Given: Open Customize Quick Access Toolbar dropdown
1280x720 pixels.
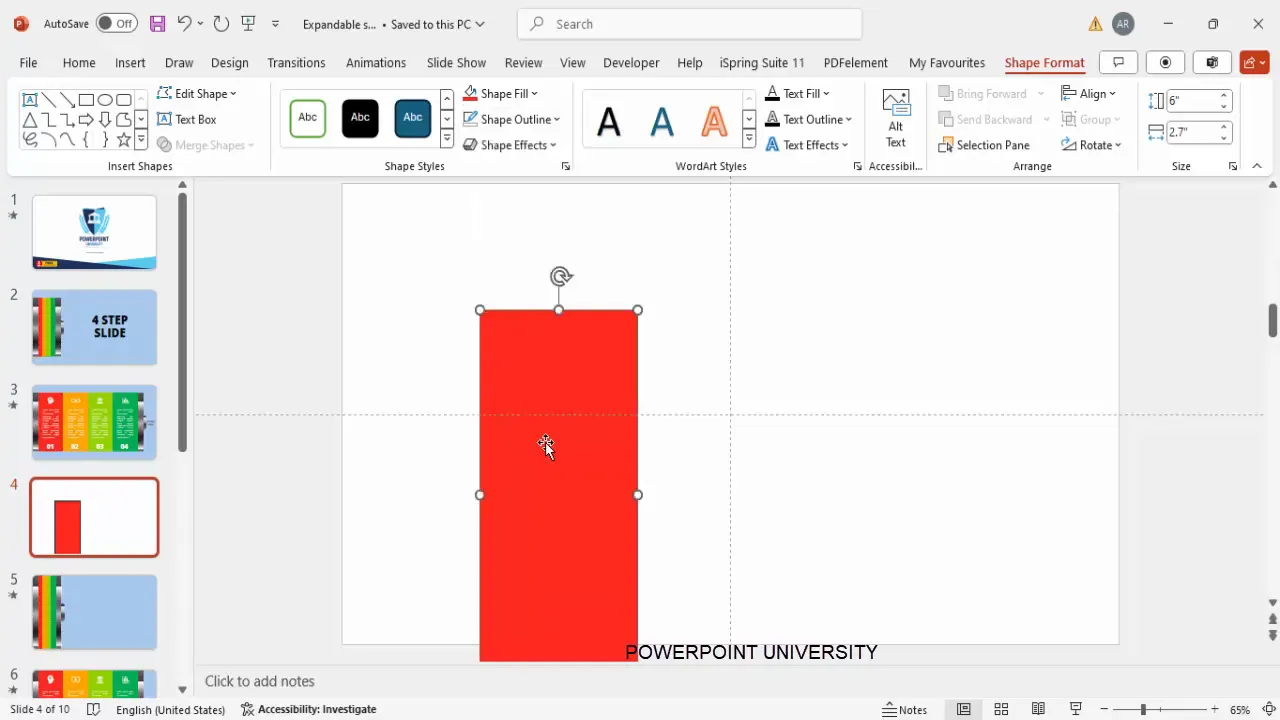Looking at the screenshot, I should pos(276,24).
